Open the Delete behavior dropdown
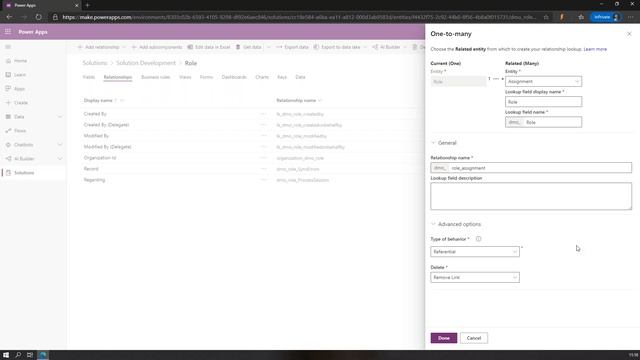The height and width of the screenshot is (360, 640). (475, 278)
